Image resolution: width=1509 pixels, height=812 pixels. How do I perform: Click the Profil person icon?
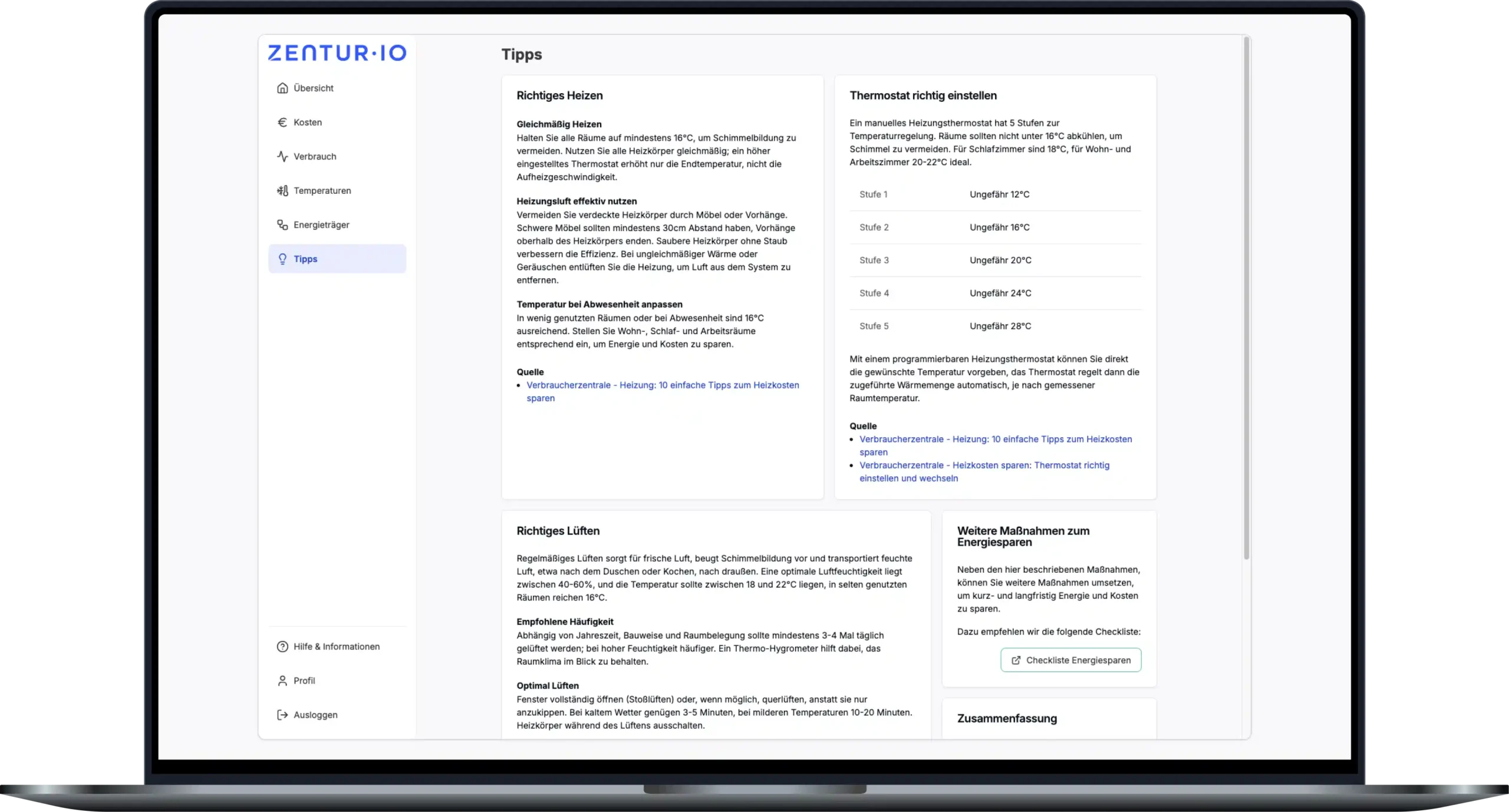pos(282,681)
